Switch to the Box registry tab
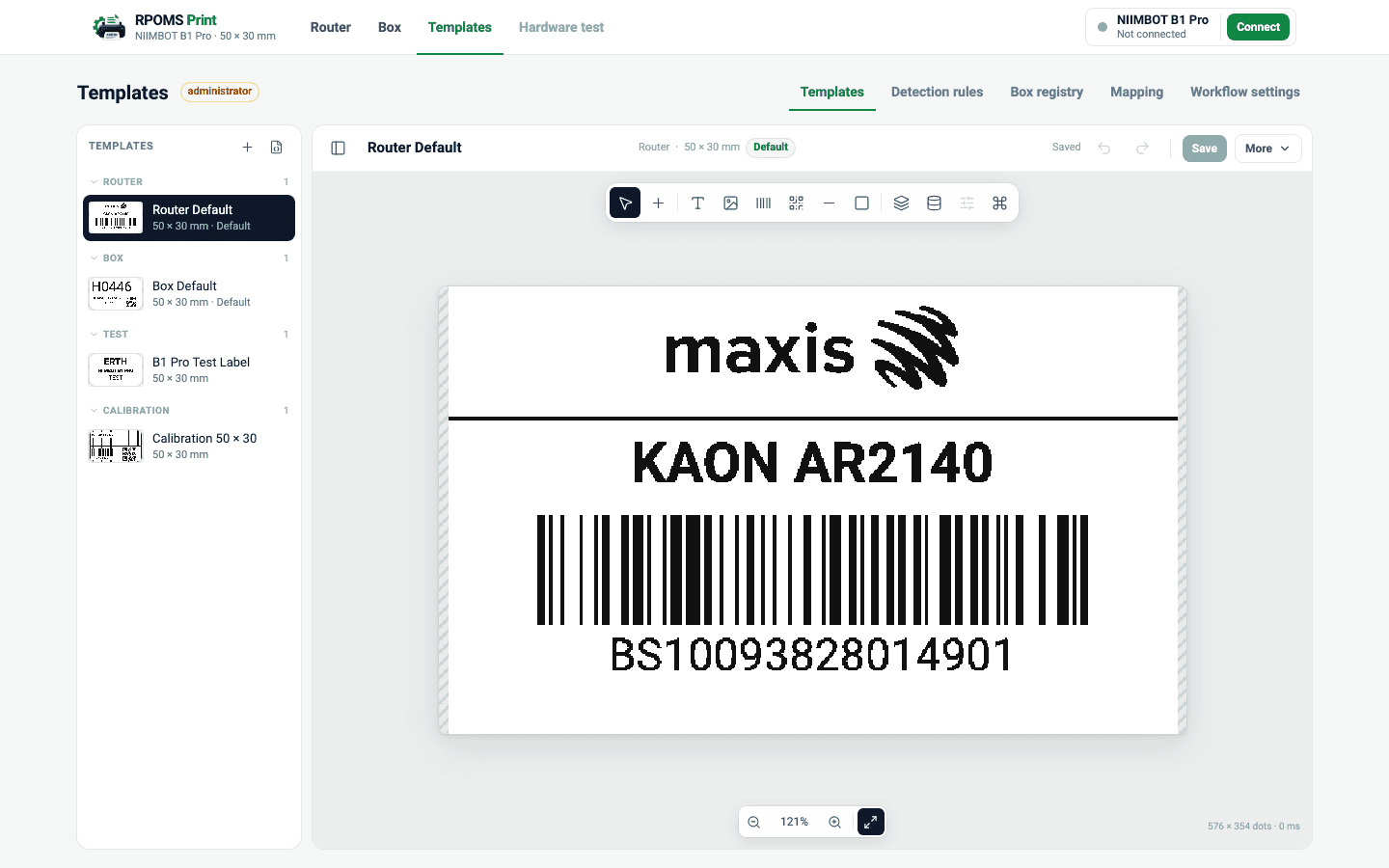 [1047, 92]
